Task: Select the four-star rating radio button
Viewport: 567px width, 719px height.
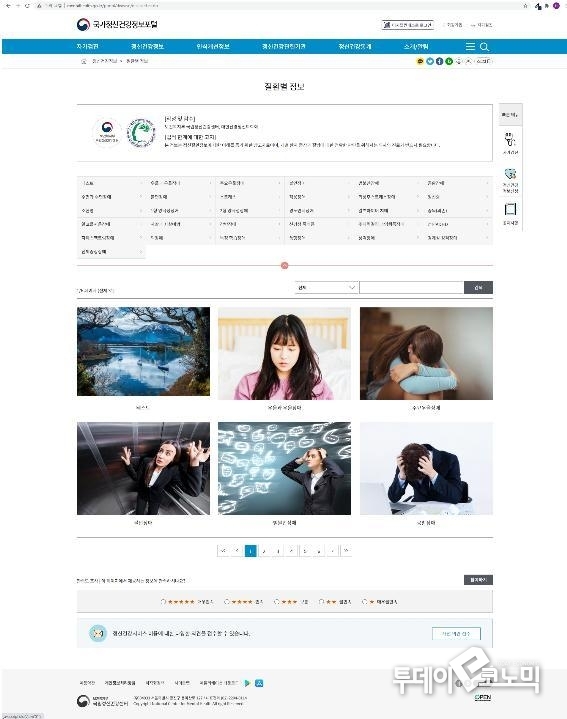Action: pyautogui.click(x=226, y=601)
